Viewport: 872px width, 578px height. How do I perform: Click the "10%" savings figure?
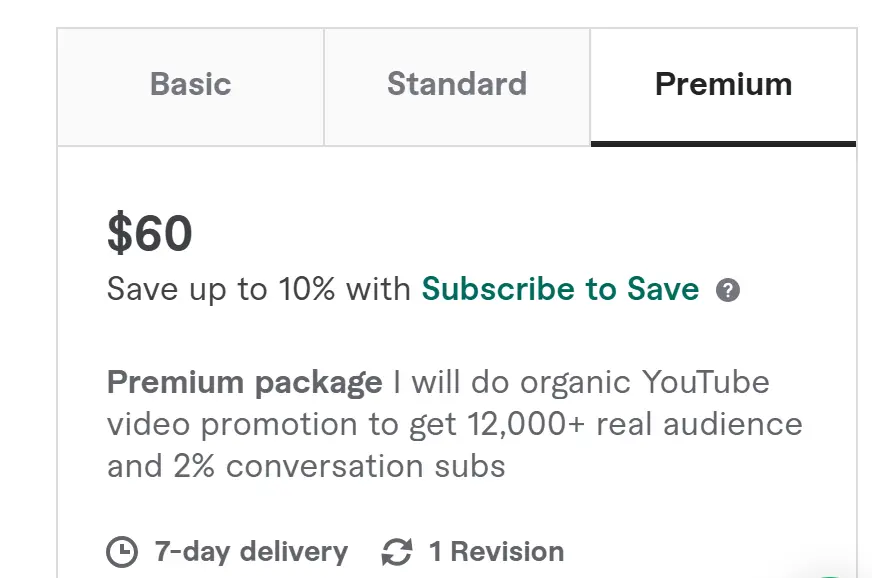pyautogui.click(x=307, y=289)
